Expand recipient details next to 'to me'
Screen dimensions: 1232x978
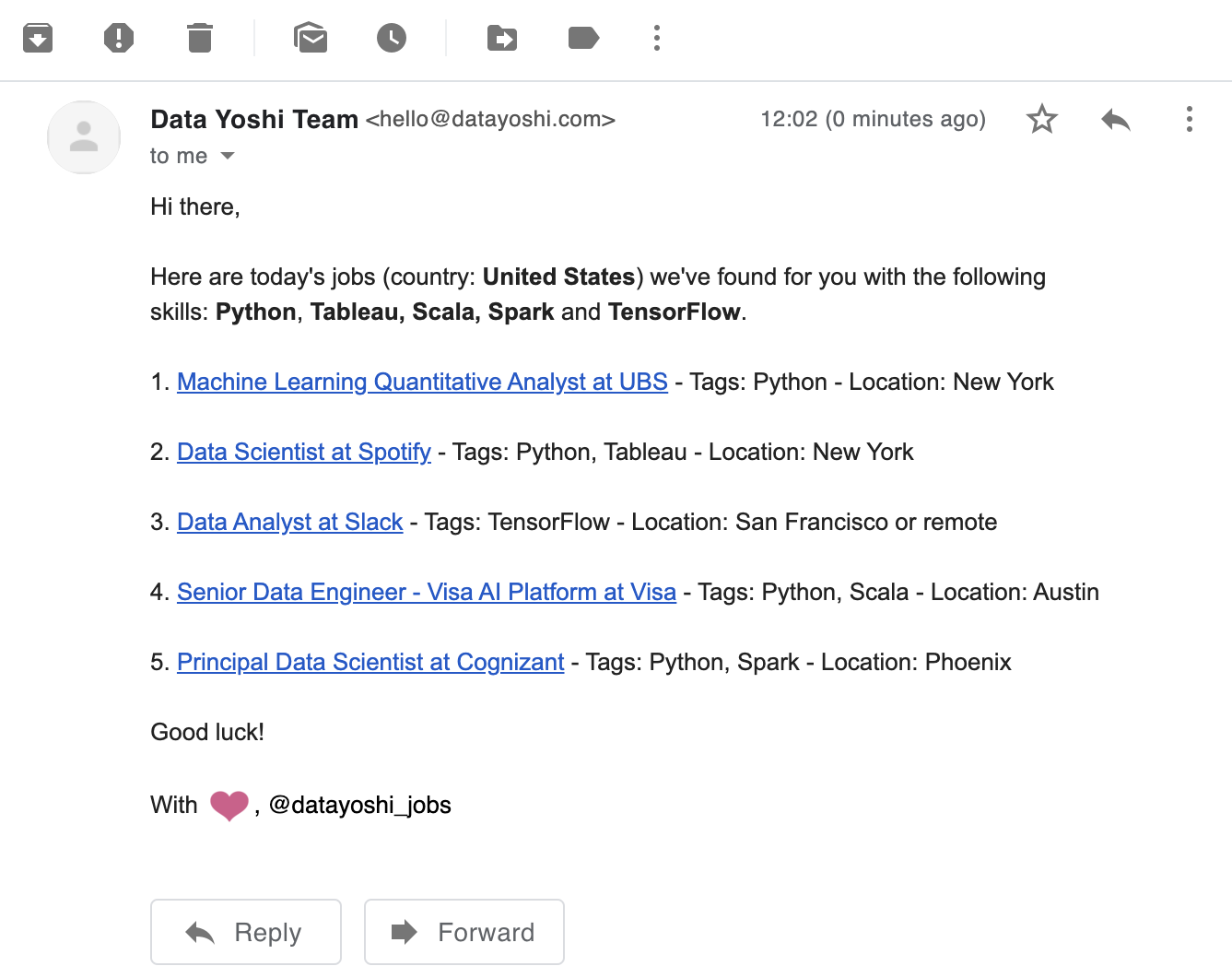pyautogui.click(x=228, y=156)
